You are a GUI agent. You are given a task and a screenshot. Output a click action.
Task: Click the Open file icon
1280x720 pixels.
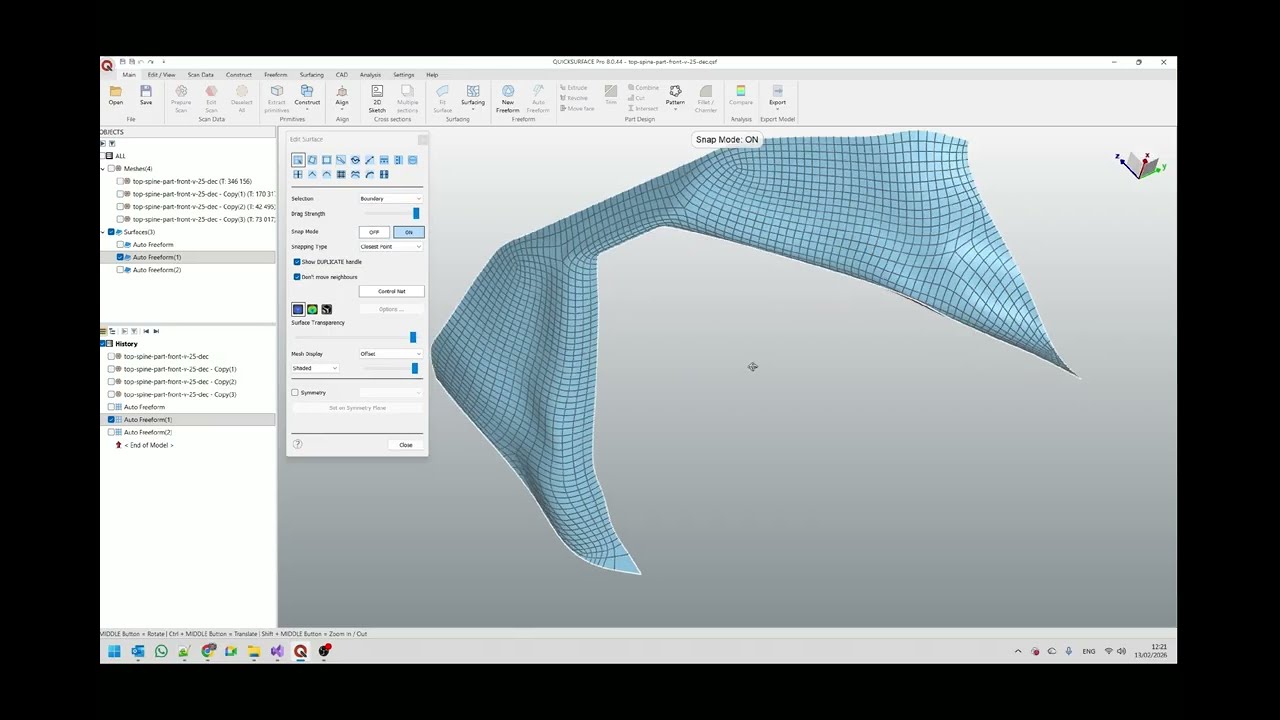(116, 92)
